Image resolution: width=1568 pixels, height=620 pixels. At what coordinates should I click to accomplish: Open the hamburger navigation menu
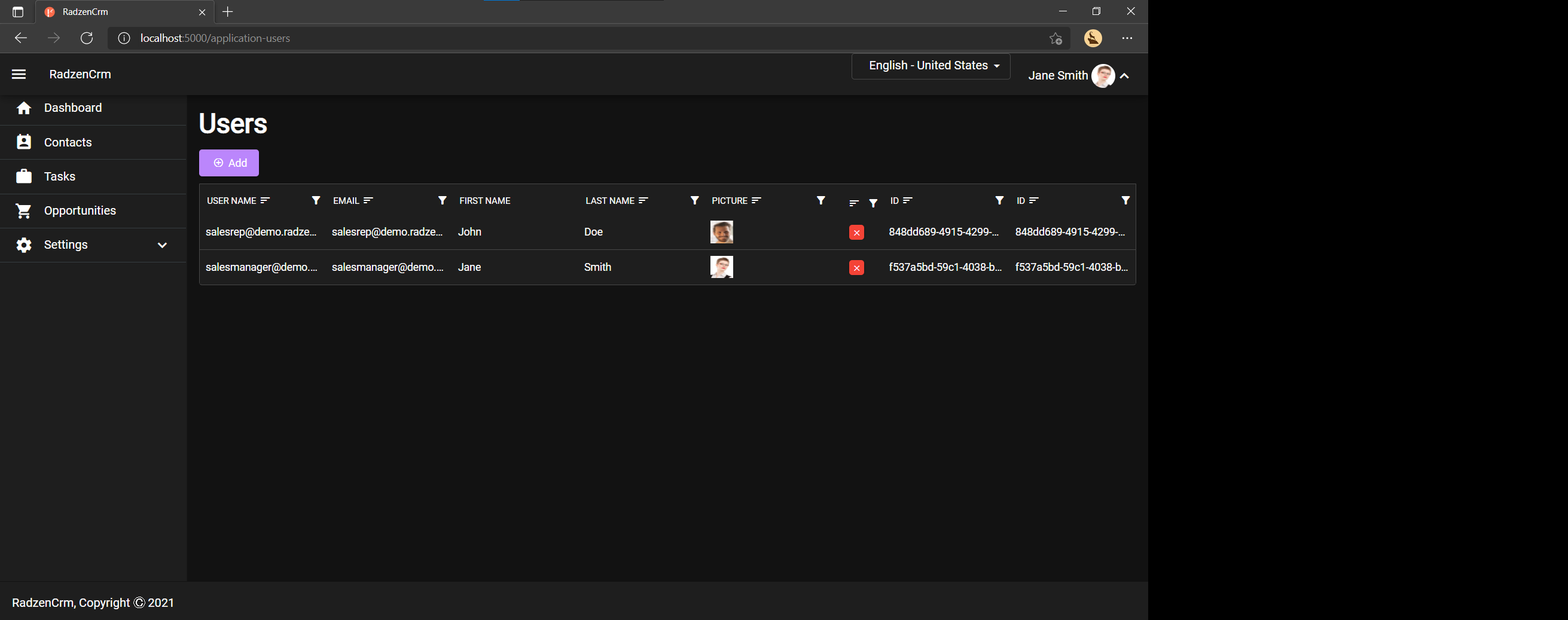coord(19,74)
